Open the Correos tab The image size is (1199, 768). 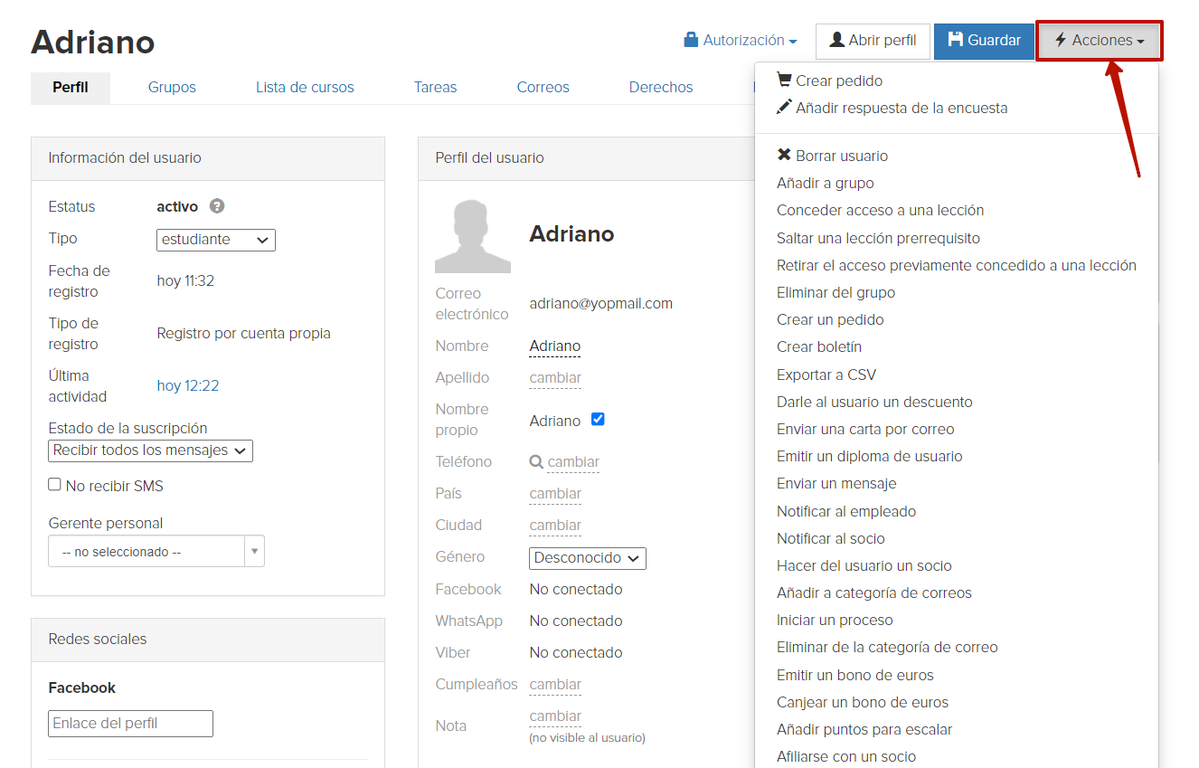543,87
